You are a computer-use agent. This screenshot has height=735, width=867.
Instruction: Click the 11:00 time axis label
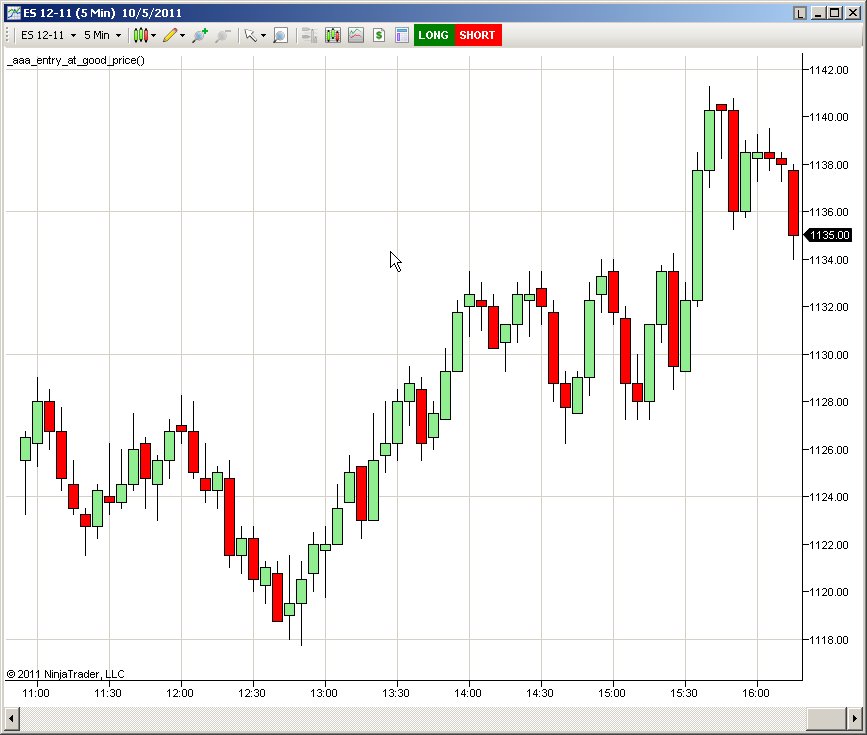click(x=36, y=693)
